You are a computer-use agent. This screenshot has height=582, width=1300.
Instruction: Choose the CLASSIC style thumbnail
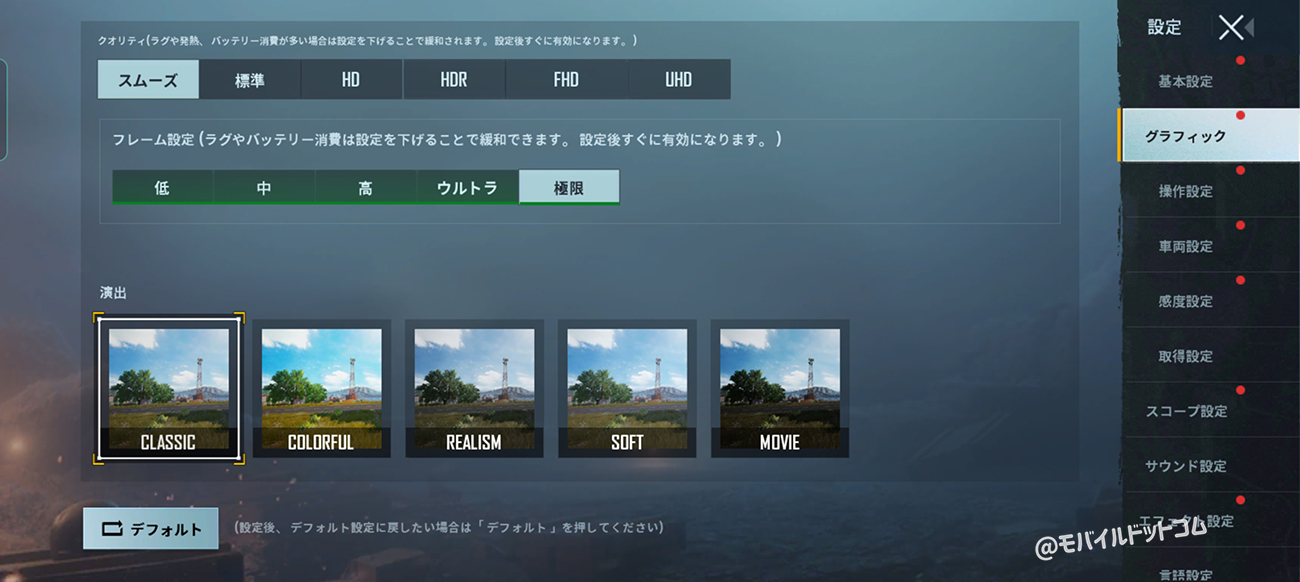[x=169, y=388]
